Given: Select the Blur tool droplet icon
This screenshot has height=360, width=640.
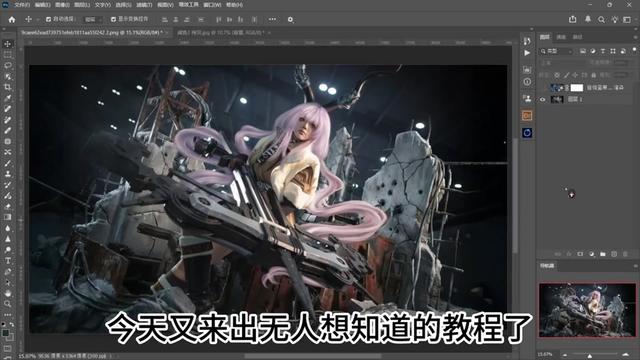Looking at the screenshot, I should [x=7, y=228].
